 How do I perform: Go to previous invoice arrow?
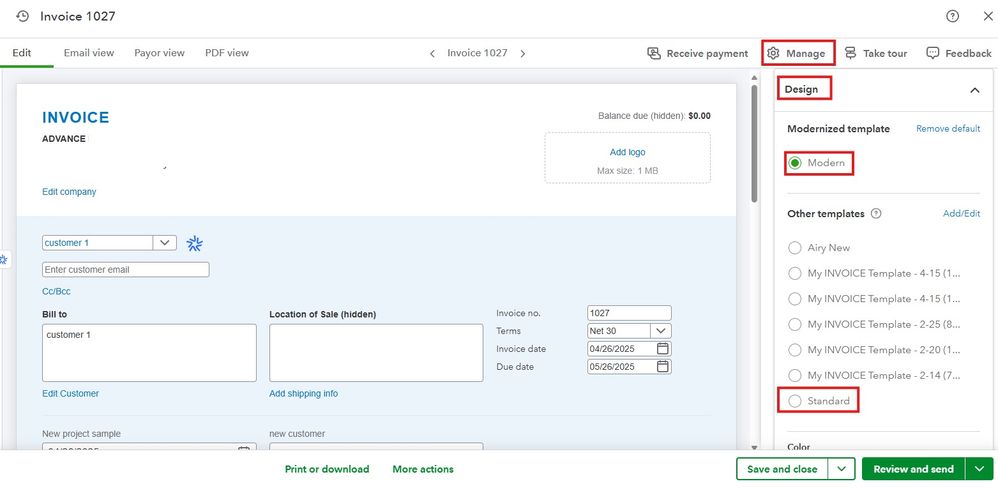(x=432, y=53)
